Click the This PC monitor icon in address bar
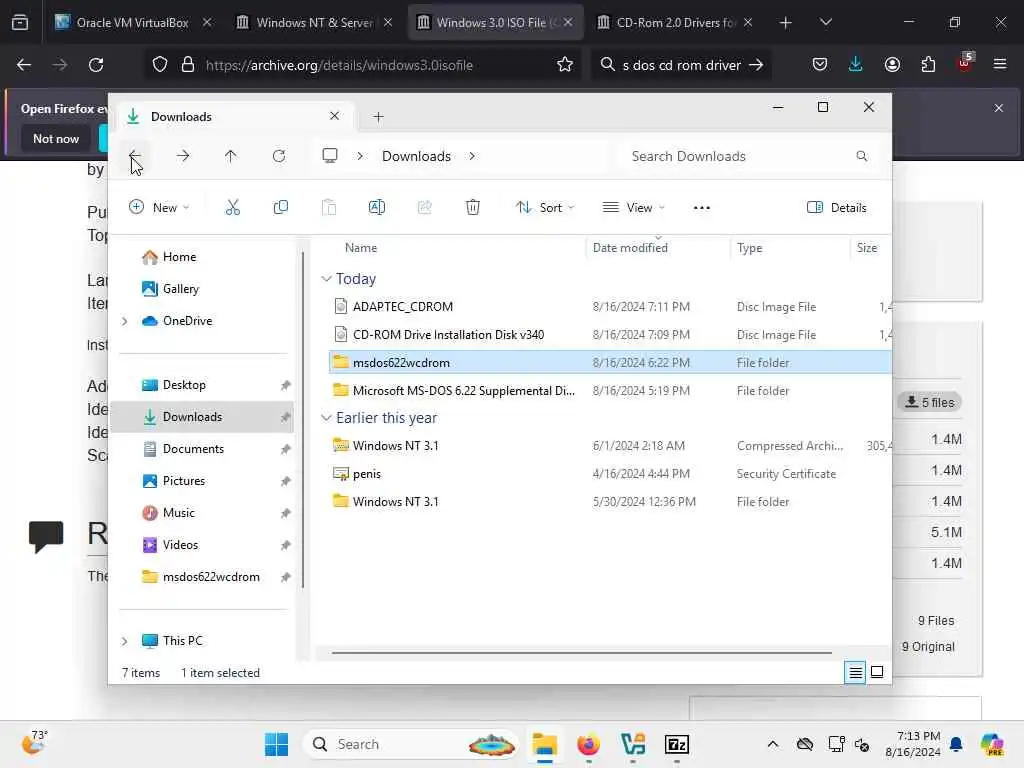 click(330, 155)
